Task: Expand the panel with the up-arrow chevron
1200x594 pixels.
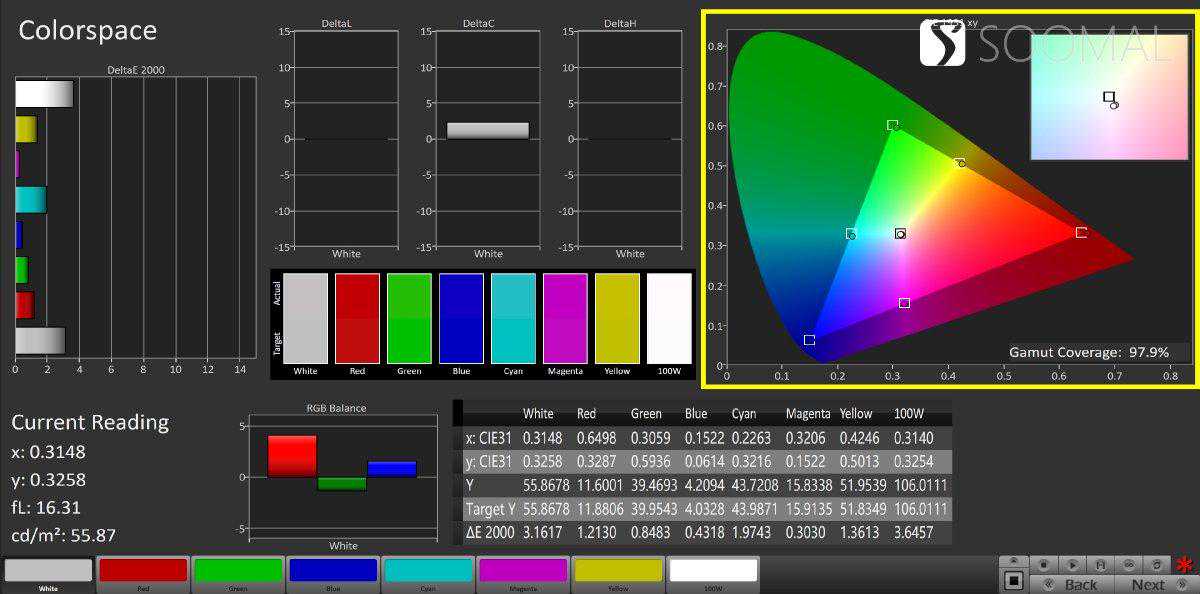Action: pyautogui.click(x=1013, y=560)
